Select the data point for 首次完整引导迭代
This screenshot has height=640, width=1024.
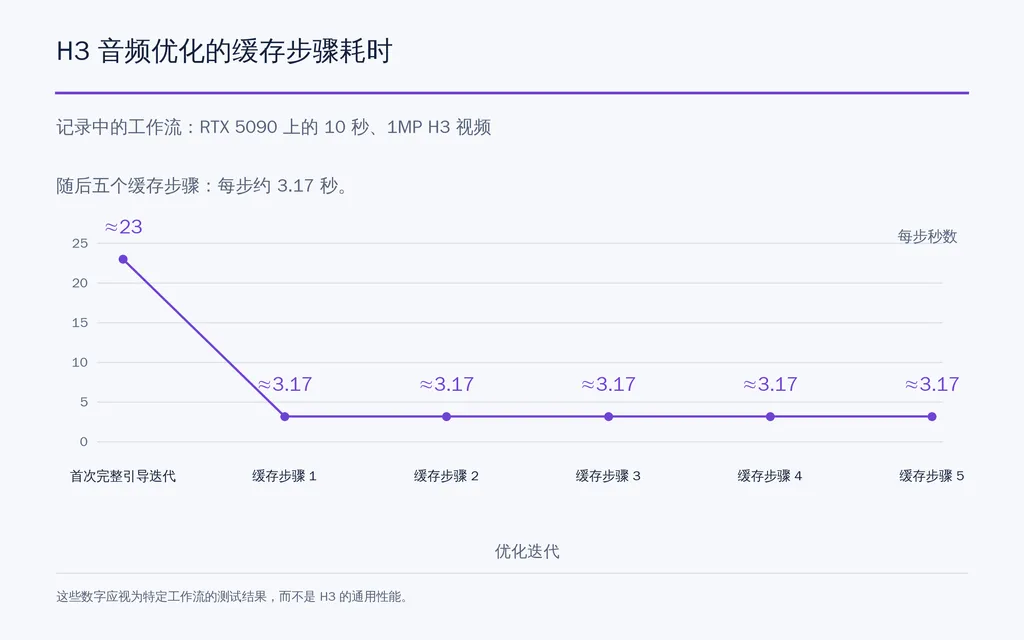[123, 259]
